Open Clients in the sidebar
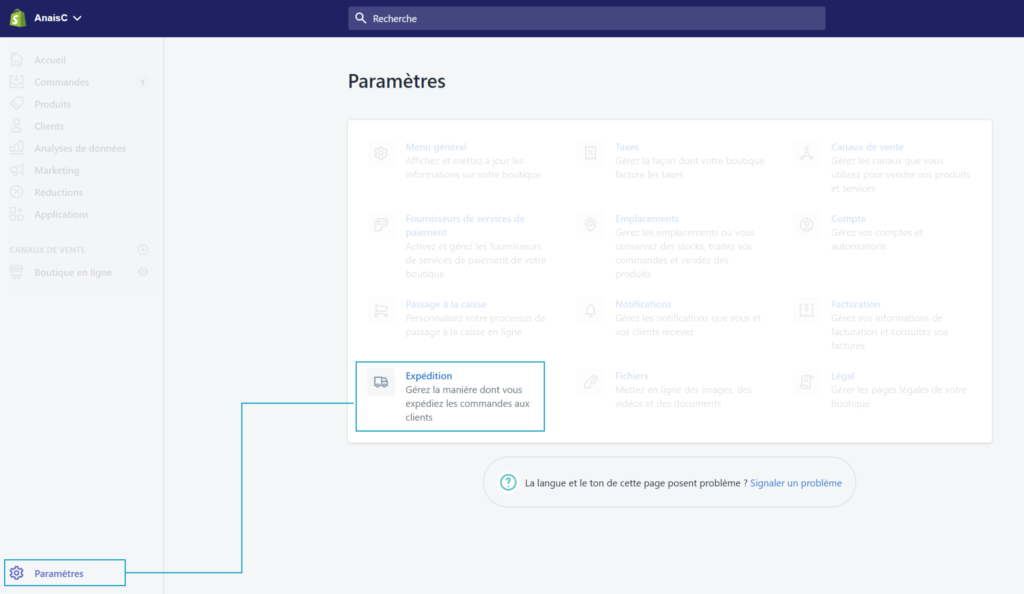This screenshot has width=1024, height=594. point(49,127)
